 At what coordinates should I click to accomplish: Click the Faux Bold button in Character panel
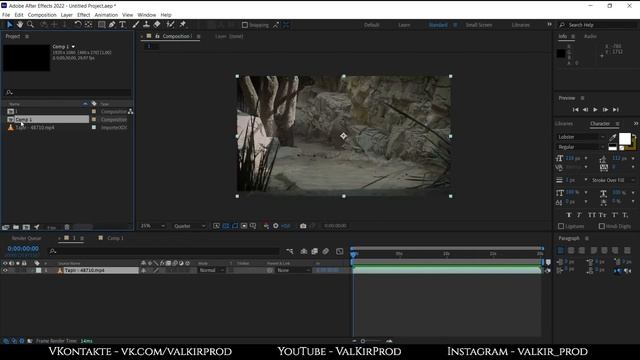tap(569, 215)
